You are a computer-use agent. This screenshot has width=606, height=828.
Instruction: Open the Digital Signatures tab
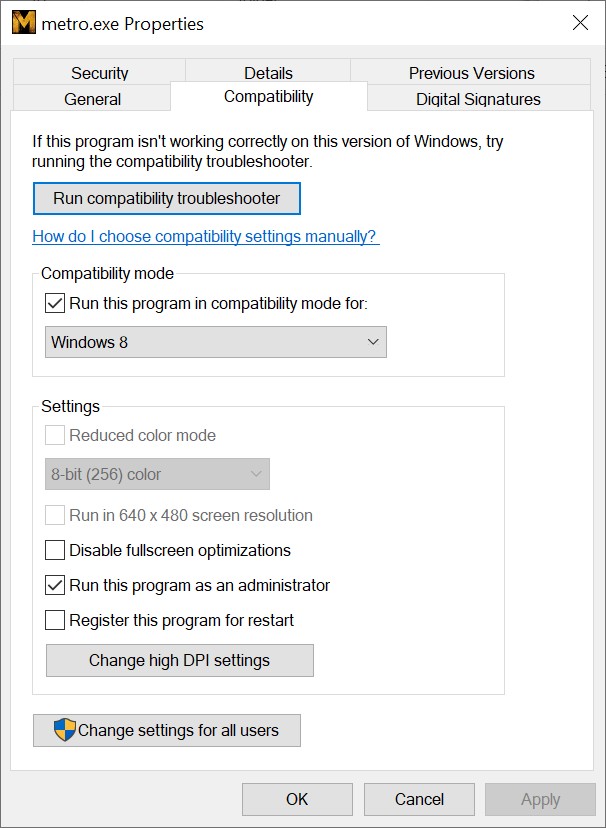478,99
